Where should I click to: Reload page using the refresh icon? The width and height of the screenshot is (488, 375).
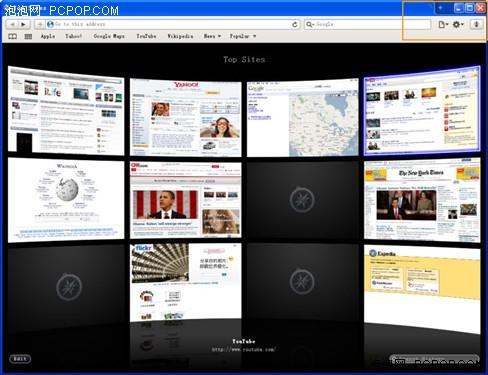pos(295,24)
